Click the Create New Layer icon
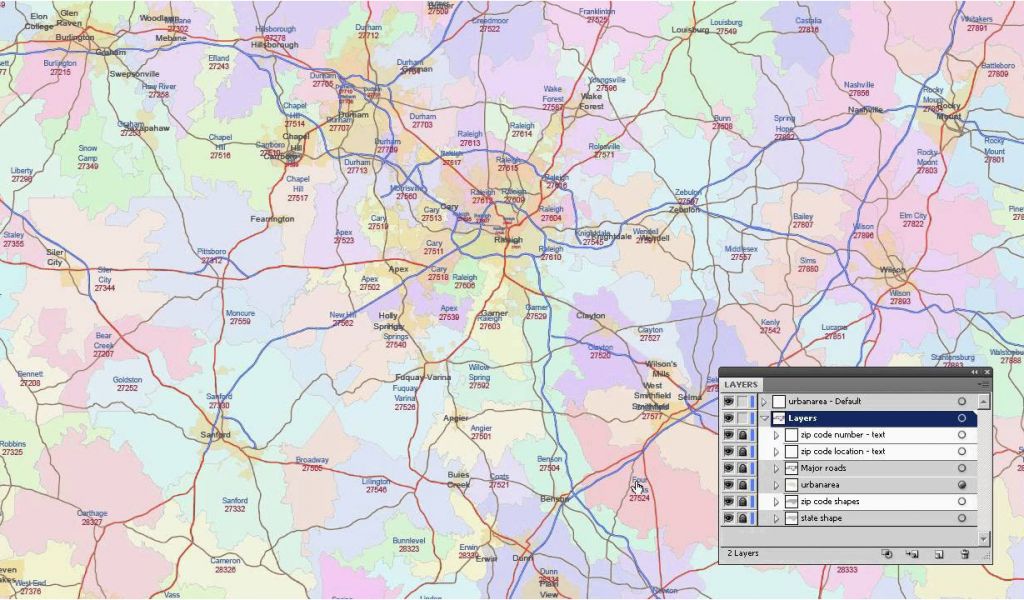Image resolution: width=1024 pixels, height=600 pixels. [x=939, y=553]
